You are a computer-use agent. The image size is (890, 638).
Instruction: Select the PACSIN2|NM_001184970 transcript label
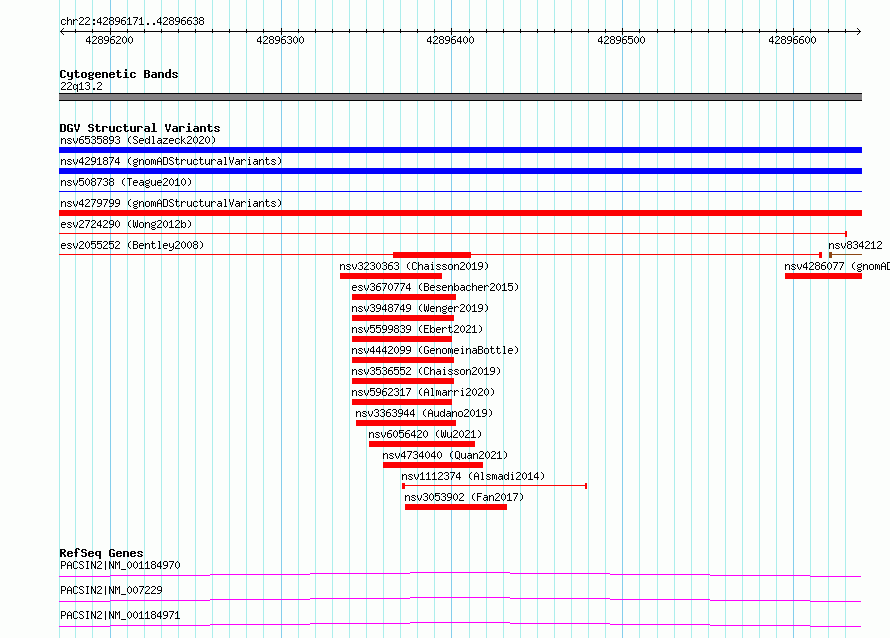tap(120, 565)
